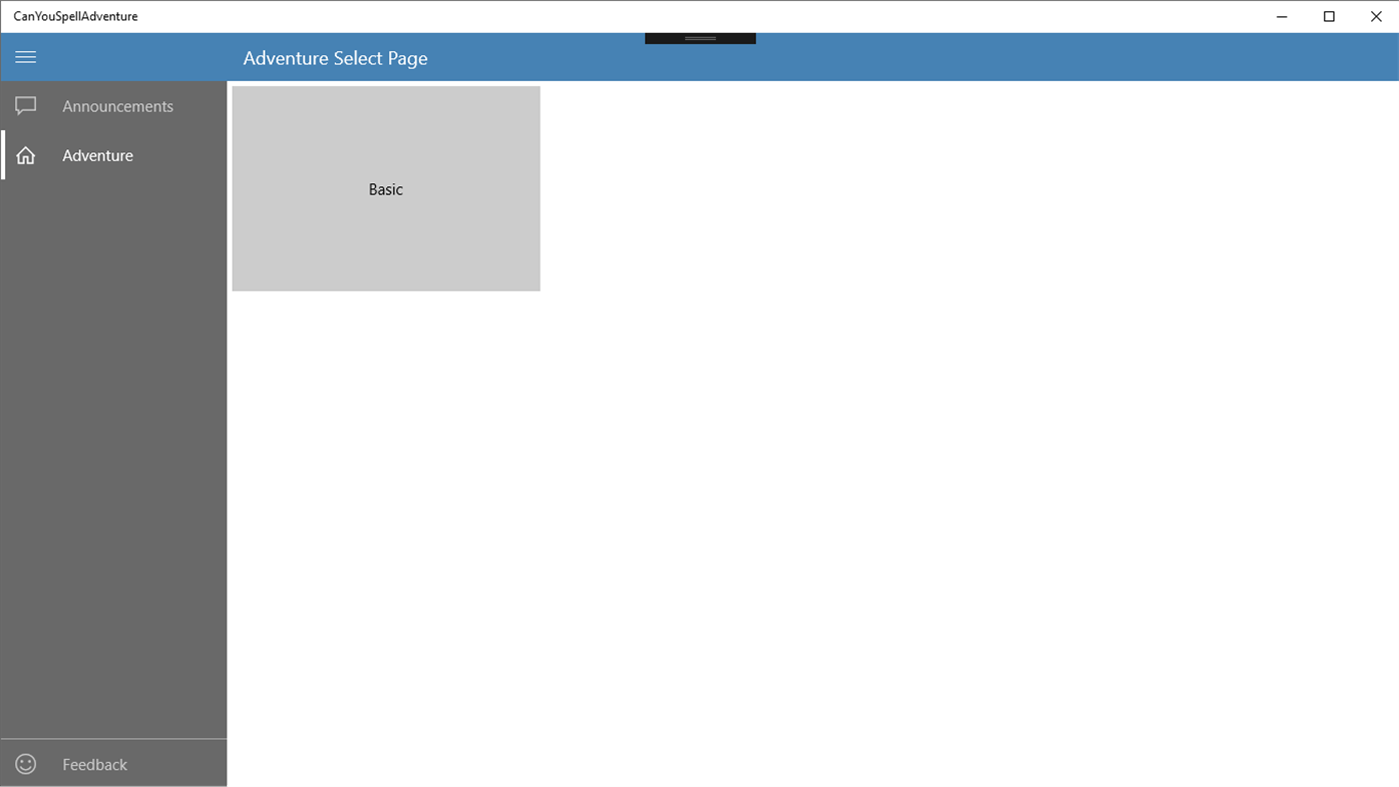Click the Adventure label in the sidebar
This screenshot has height=787, width=1399.
point(97,155)
